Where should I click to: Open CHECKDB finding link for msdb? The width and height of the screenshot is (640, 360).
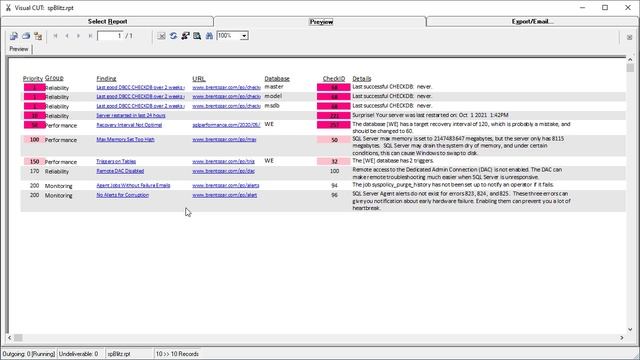140,106
